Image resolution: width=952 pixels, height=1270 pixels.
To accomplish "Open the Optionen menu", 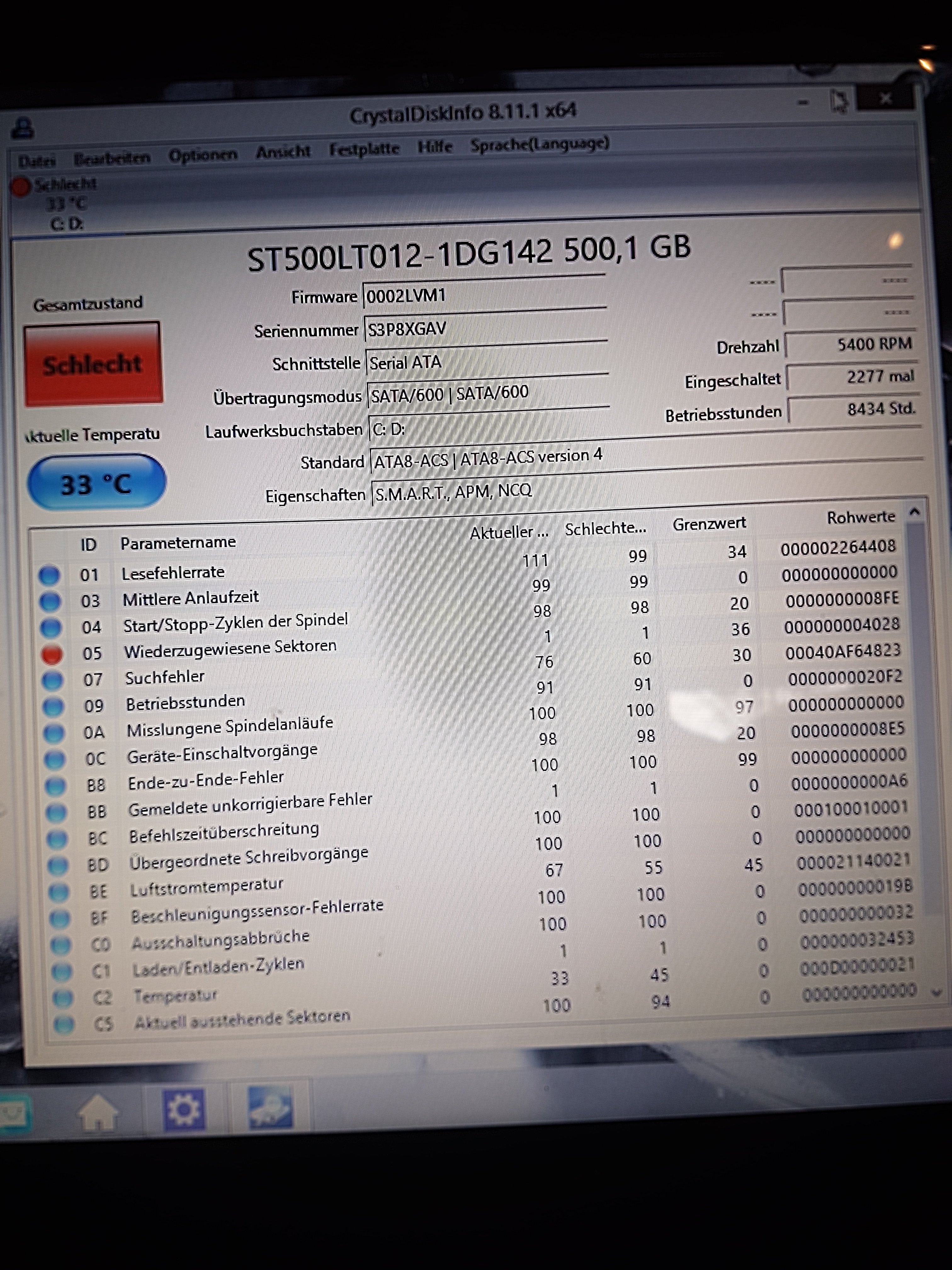I will tap(202, 155).
